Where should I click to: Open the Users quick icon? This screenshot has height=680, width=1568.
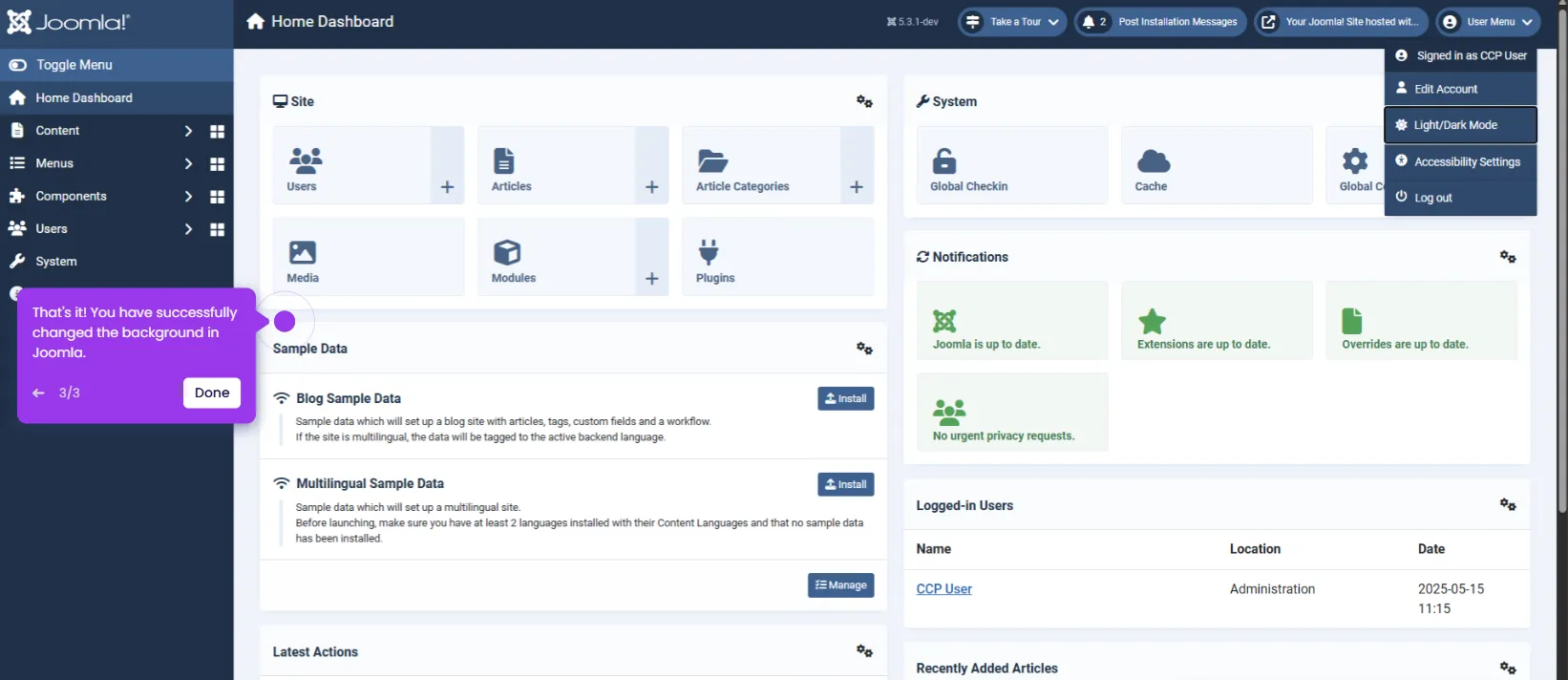click(351, 165)
